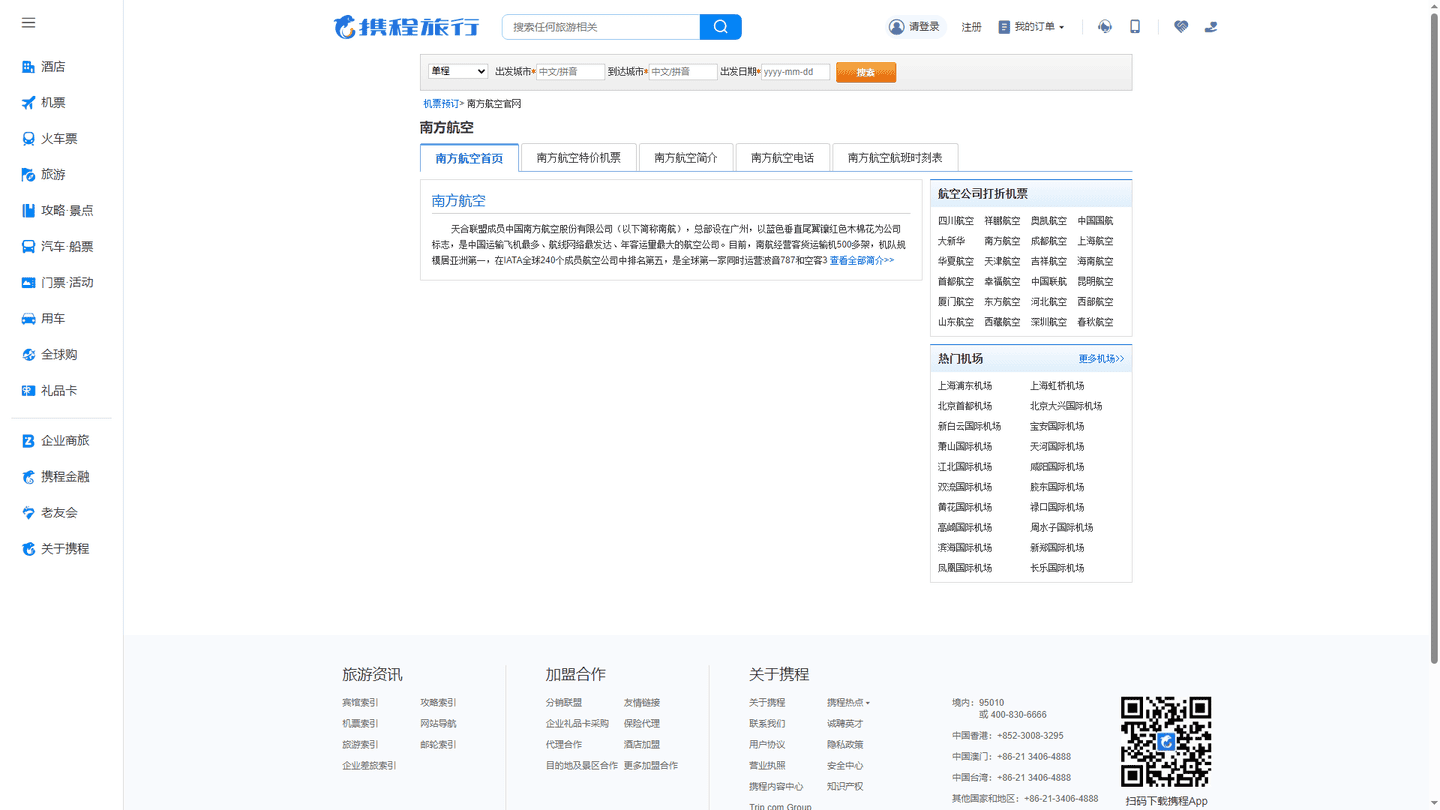Click the mobile phone app icon
Image resolution: width=1440 pixels, height=810 pixels.
pos(1135,27)
